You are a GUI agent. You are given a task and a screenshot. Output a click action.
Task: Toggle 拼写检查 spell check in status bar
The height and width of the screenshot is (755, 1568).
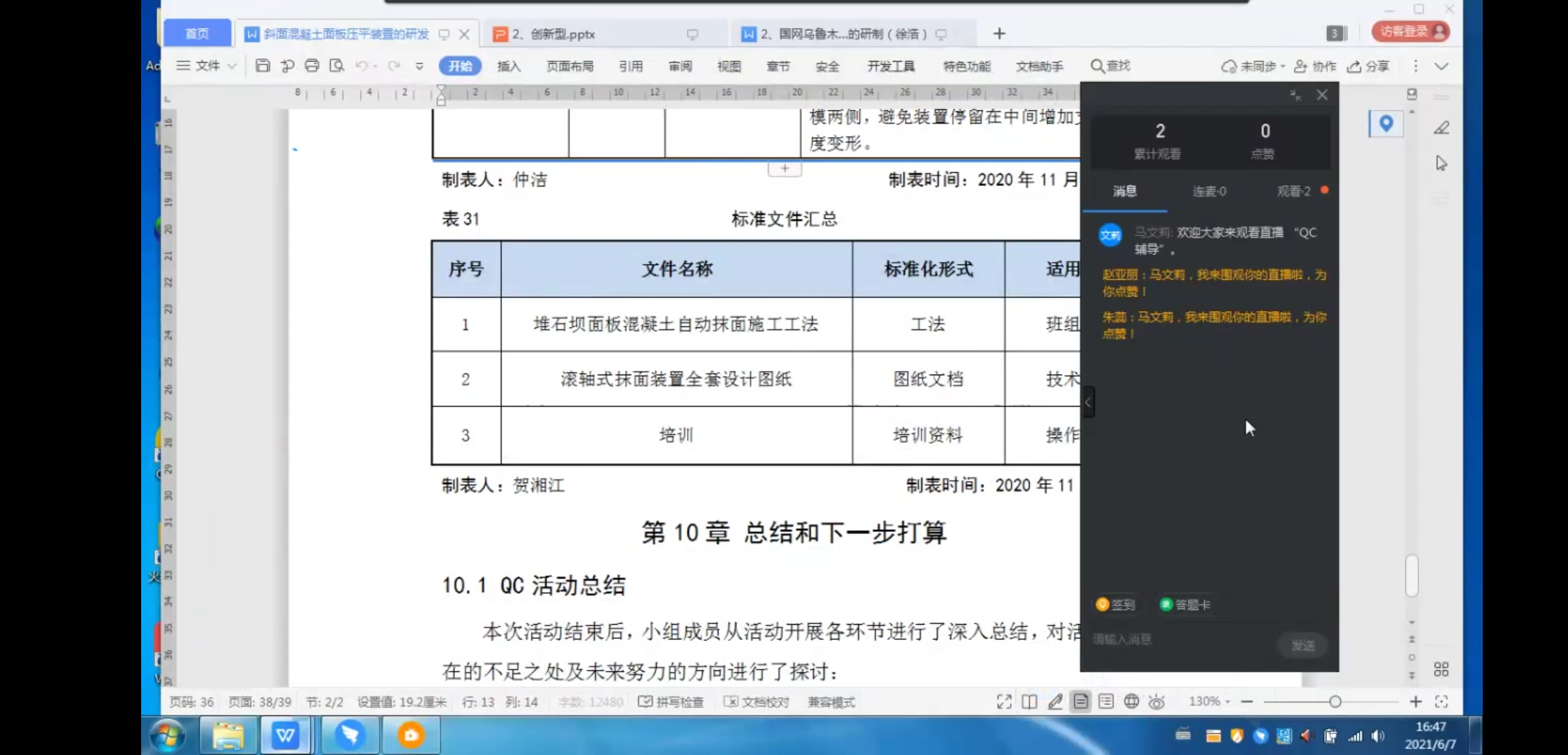pos(671,702)
